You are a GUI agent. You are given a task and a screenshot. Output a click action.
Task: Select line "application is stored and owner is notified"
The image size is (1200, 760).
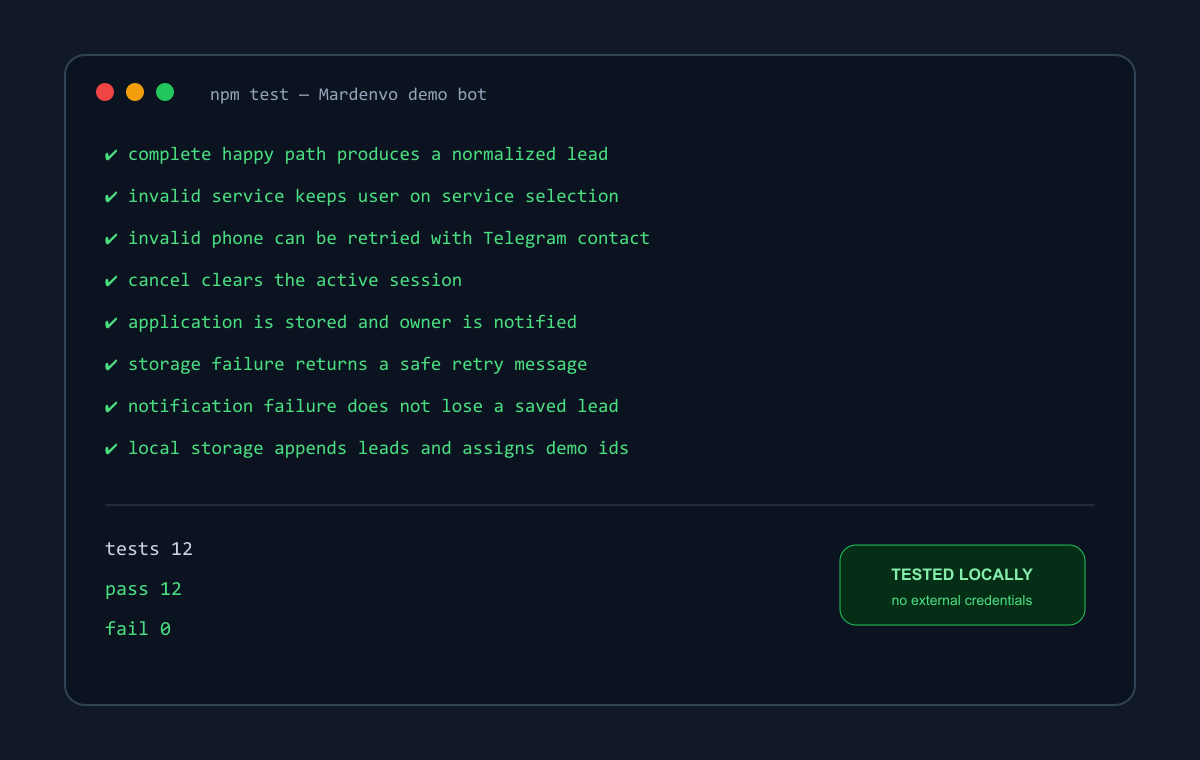tap(341, 322)
